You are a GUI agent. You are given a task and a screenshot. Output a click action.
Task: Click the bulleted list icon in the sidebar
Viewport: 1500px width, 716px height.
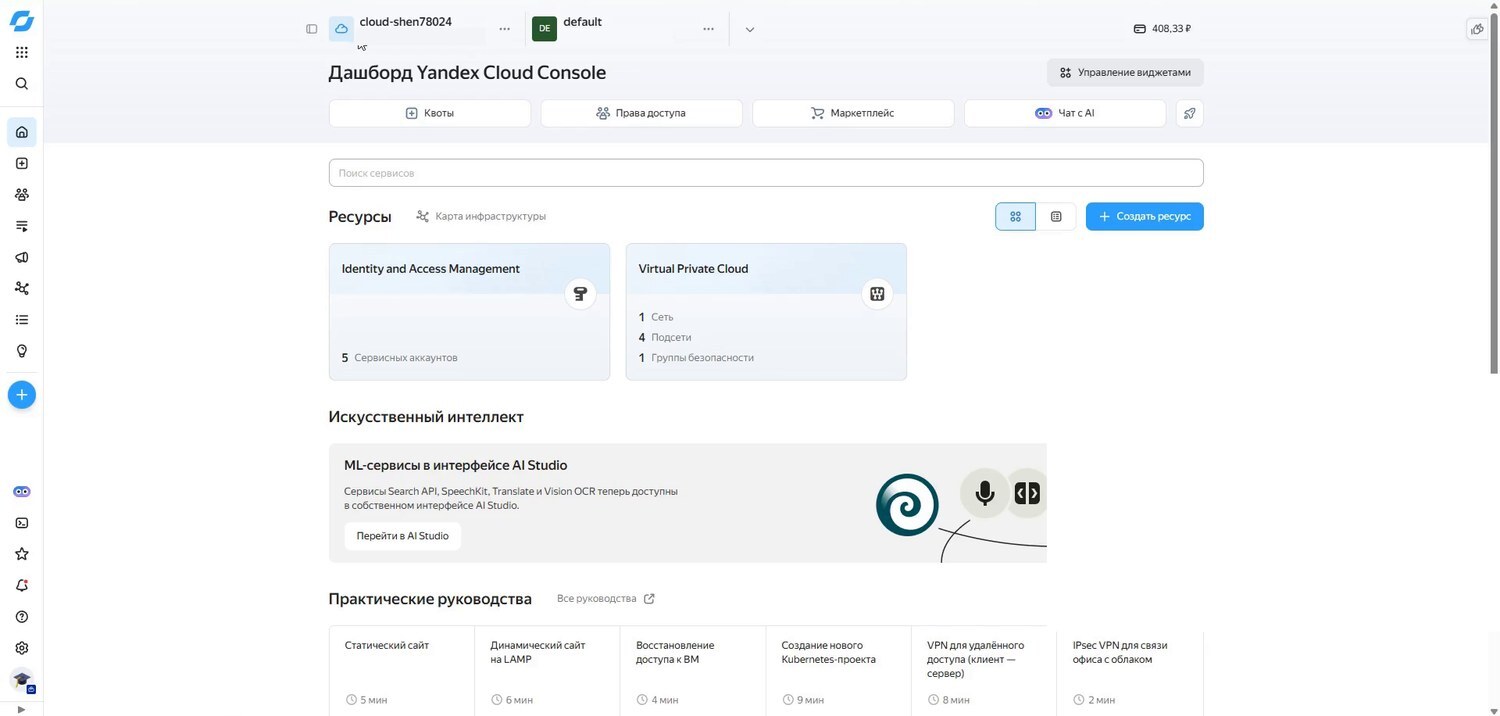(22, 320)
